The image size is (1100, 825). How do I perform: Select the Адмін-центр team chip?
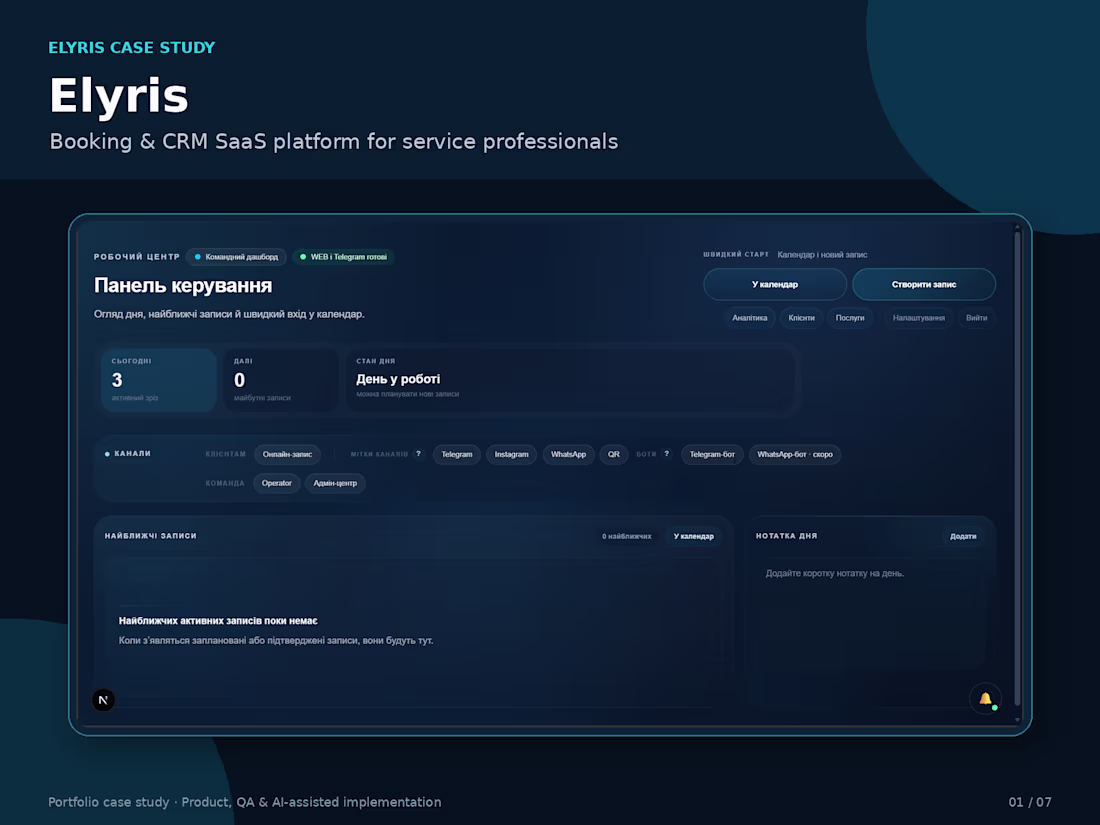[x=335, y=483]
